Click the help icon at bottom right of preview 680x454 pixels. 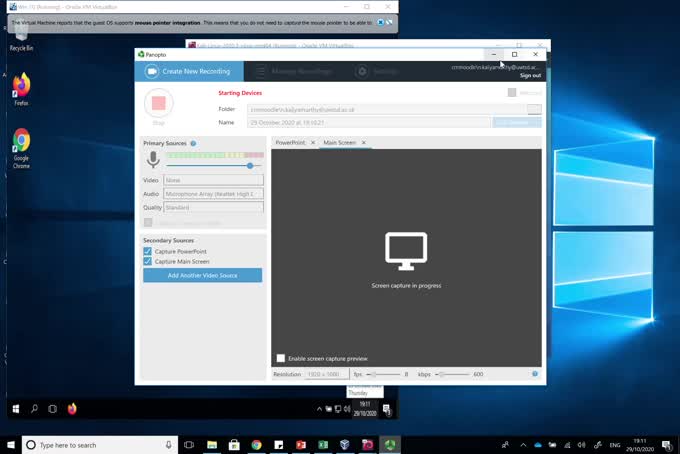(x=535, y=374)
